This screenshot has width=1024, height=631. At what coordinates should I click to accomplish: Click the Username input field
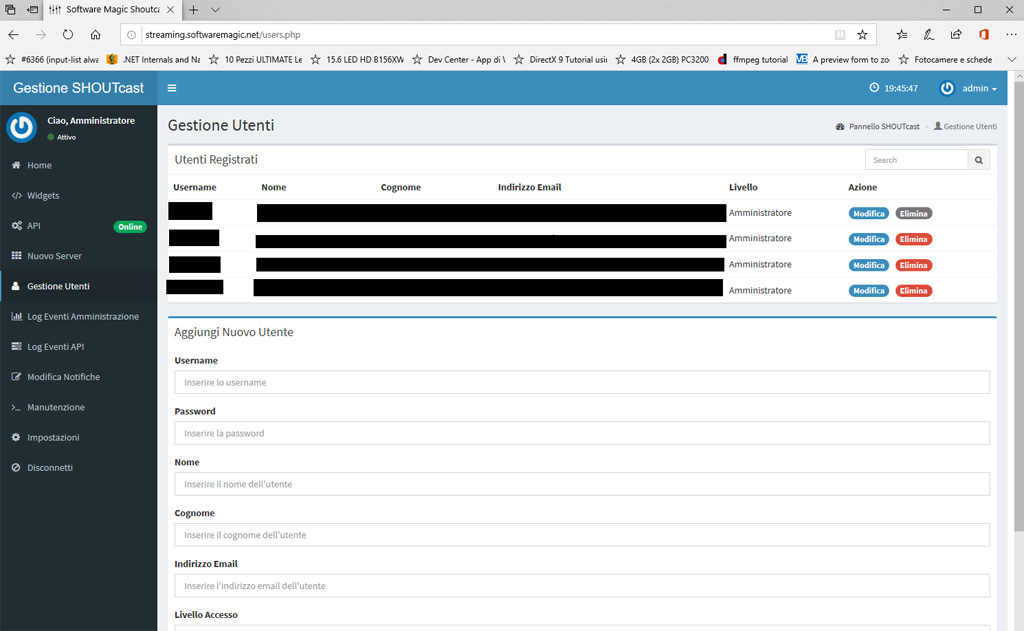coord(582,382)
